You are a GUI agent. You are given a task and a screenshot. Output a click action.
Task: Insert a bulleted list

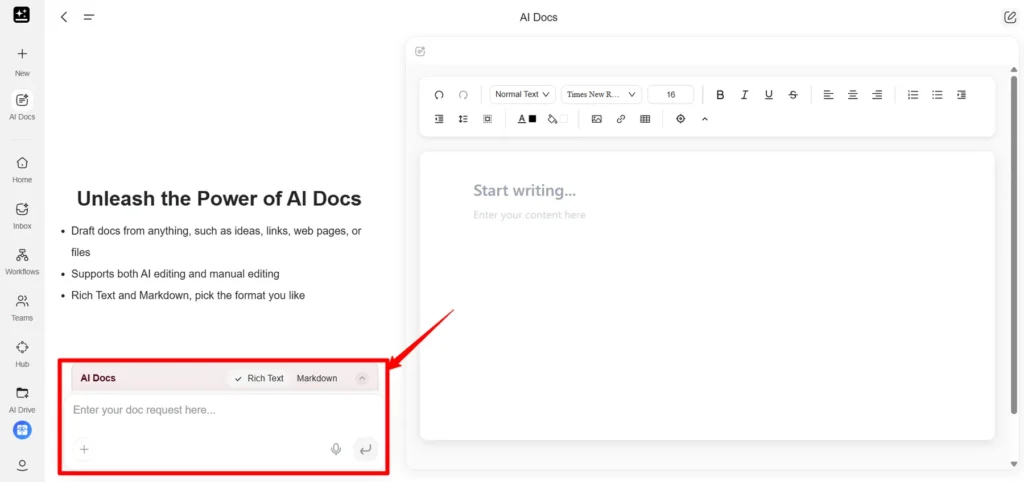pos(937,95)
